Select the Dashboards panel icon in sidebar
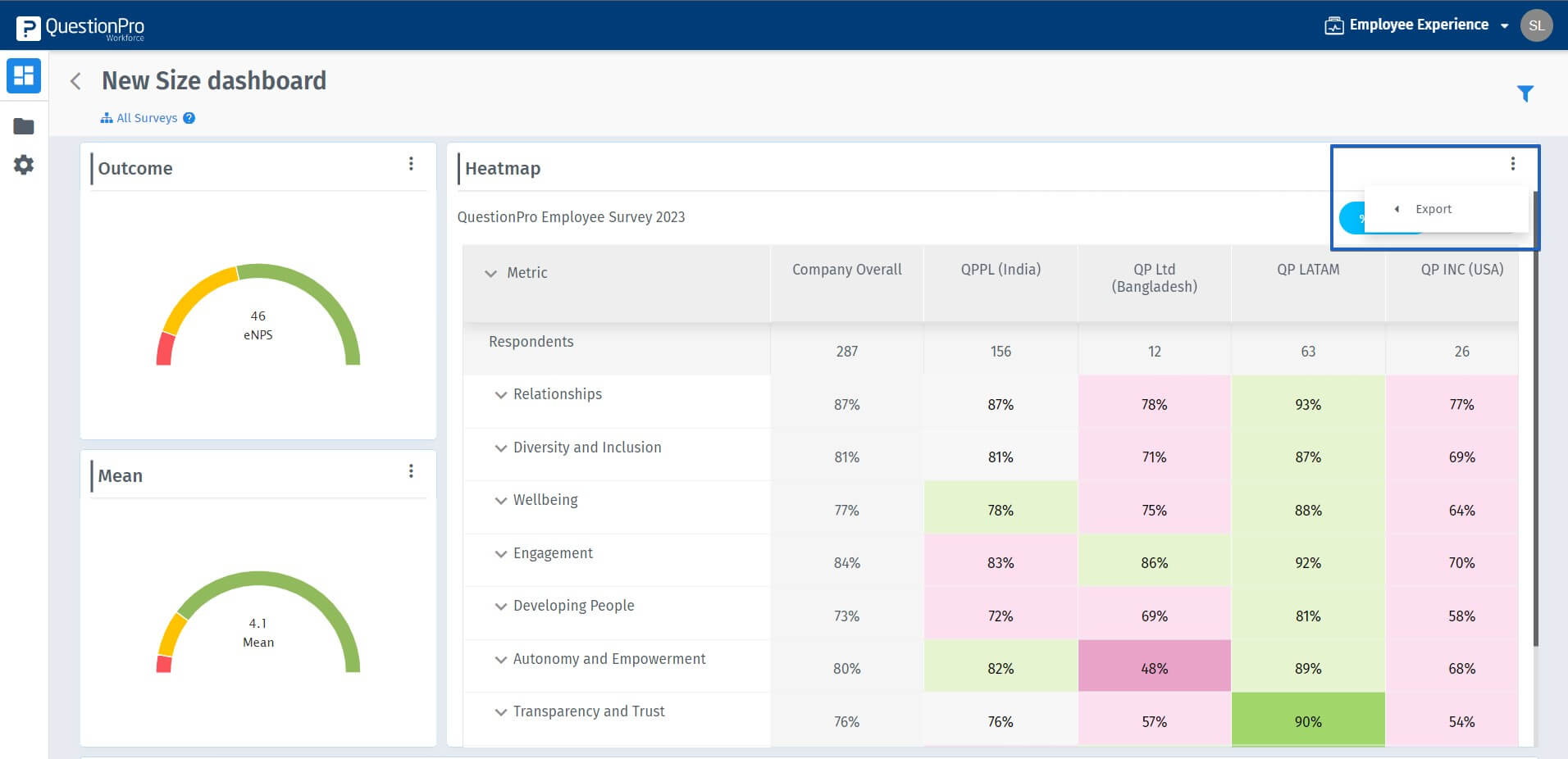The image size is (1568, 759). tap(23, 75)
